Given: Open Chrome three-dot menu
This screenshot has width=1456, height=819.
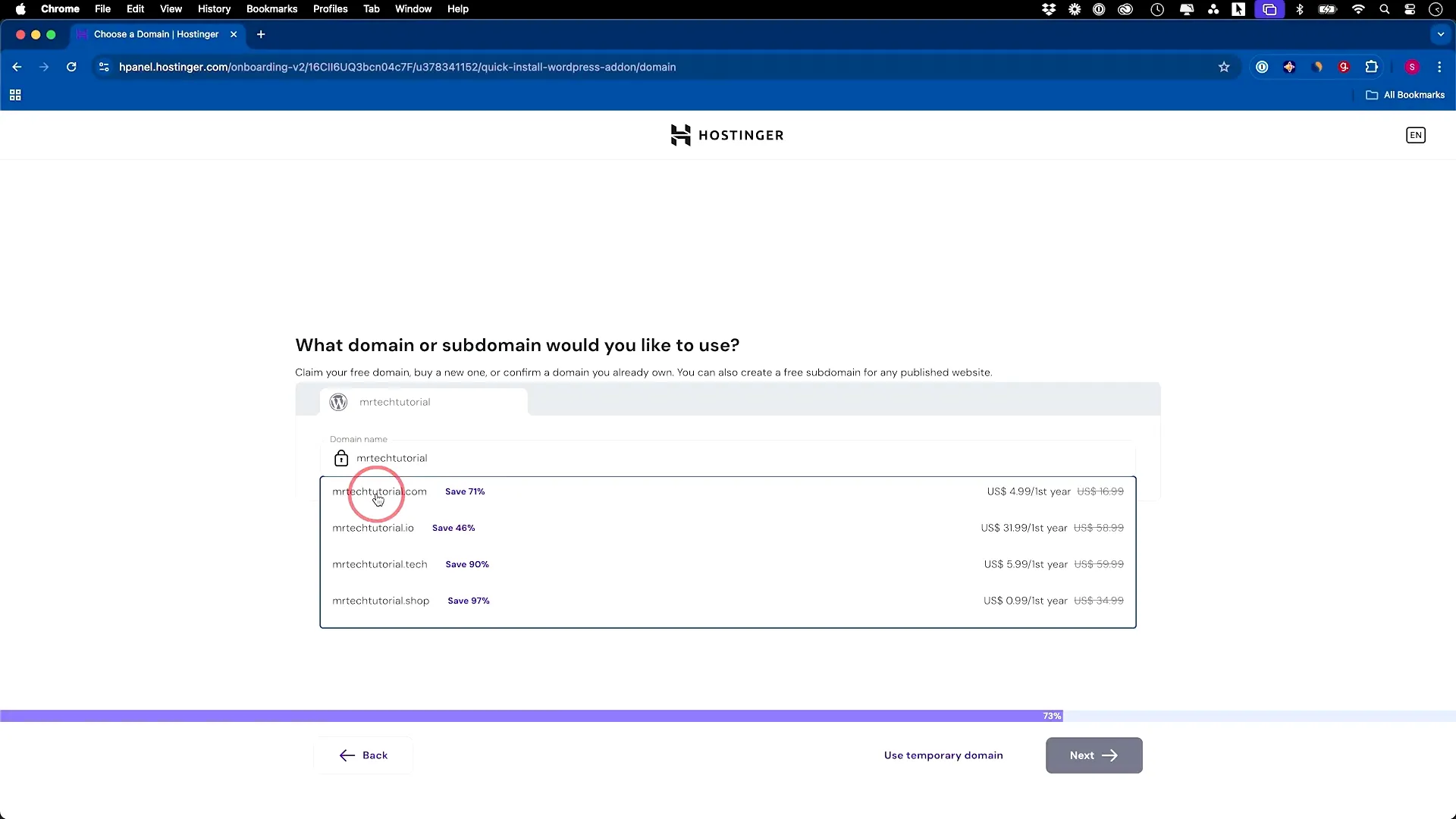Looking at the screenshot, I should point(1439,67).
